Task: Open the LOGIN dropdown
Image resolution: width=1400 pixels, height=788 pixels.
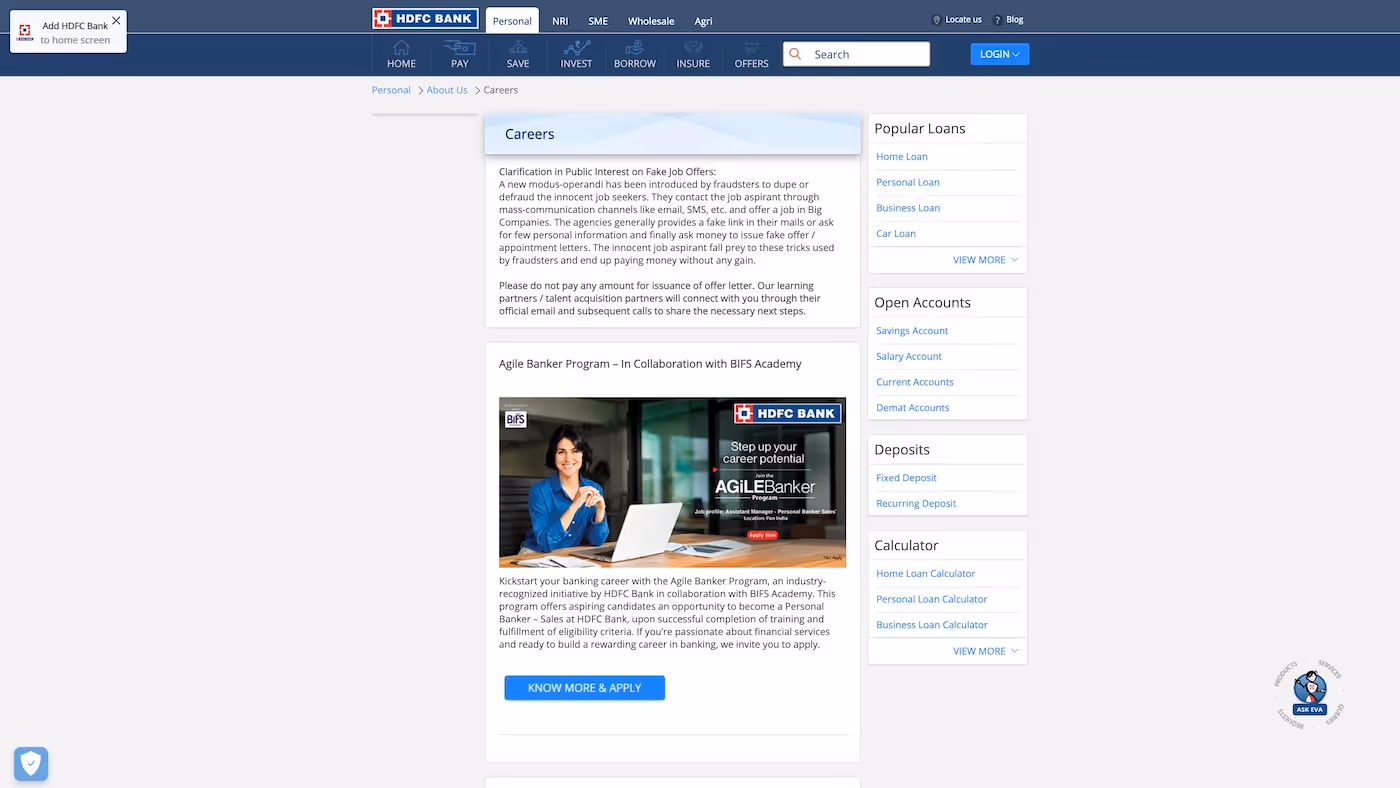Action: point(999,53)
